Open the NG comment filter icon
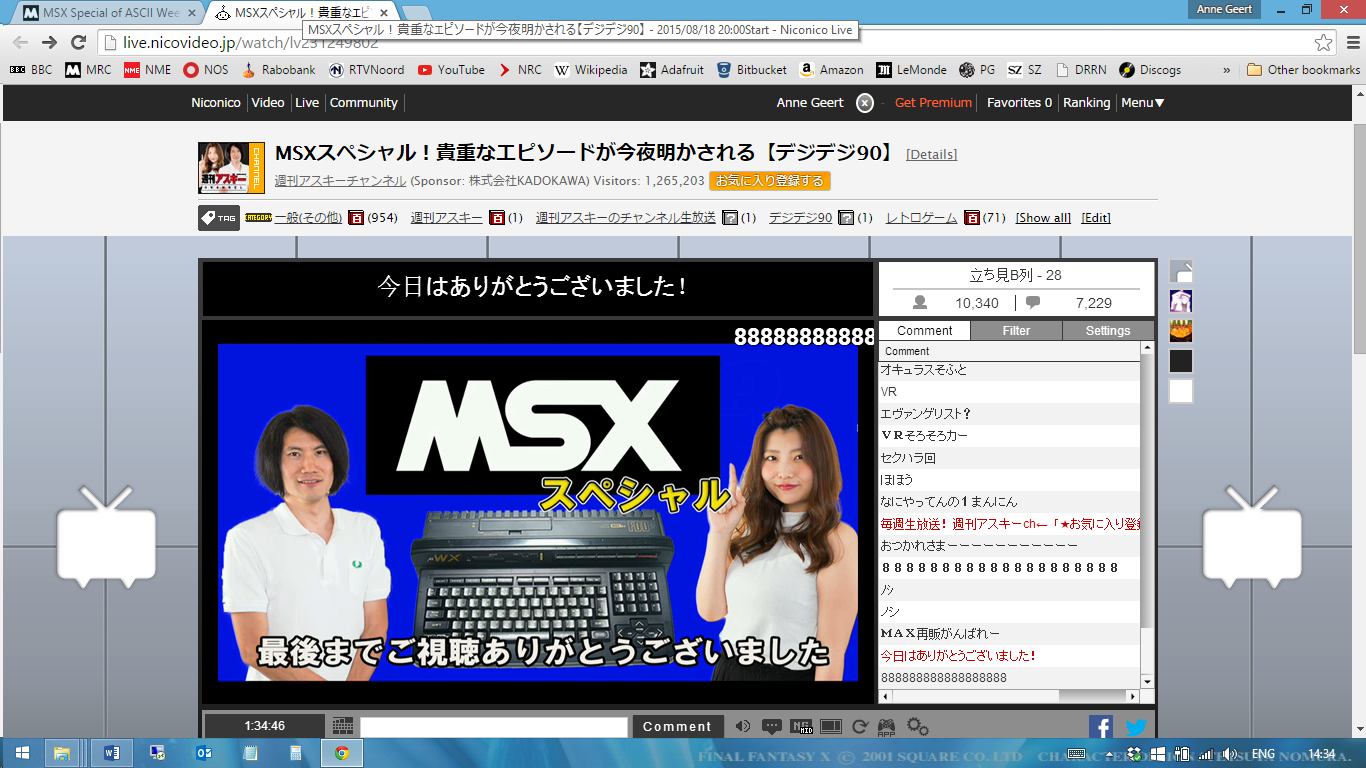The image size is (1366, 768). [801, 727]
